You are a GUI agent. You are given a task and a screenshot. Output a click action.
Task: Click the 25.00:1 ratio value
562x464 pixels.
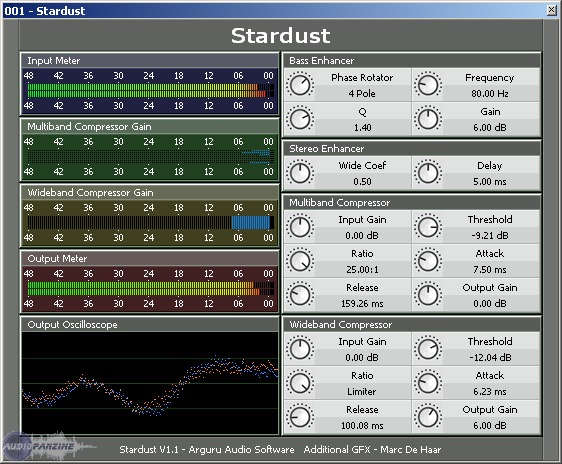tap(362, 269)
